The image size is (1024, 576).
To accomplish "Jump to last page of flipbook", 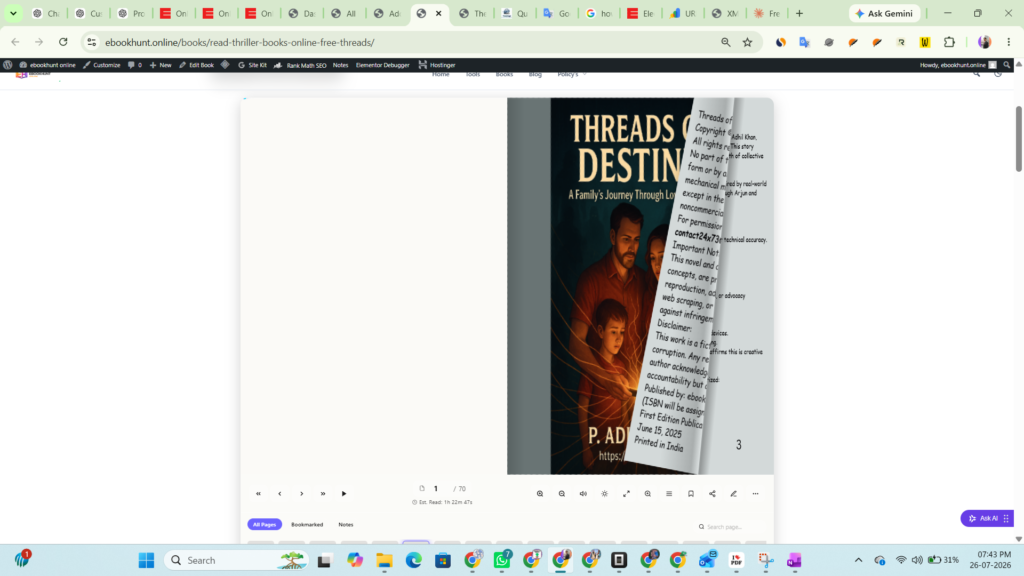I will tap(323, 494).
